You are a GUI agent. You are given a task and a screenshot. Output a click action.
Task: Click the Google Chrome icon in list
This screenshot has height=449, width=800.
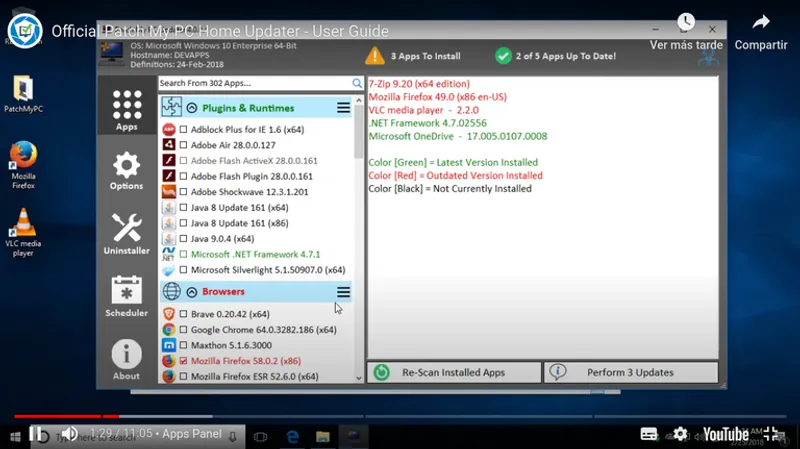click(169, 330)
